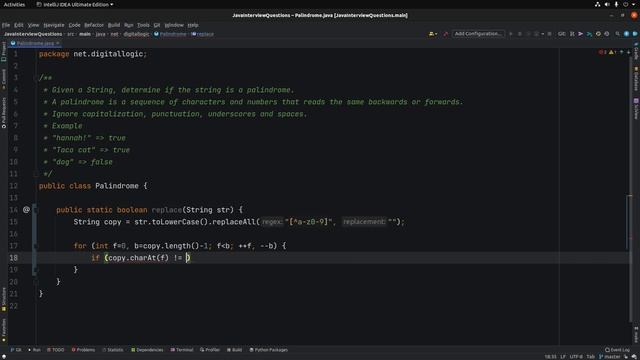Open the Edit menu
Viewport: 640px width, 360px height.
click(19, 25)
